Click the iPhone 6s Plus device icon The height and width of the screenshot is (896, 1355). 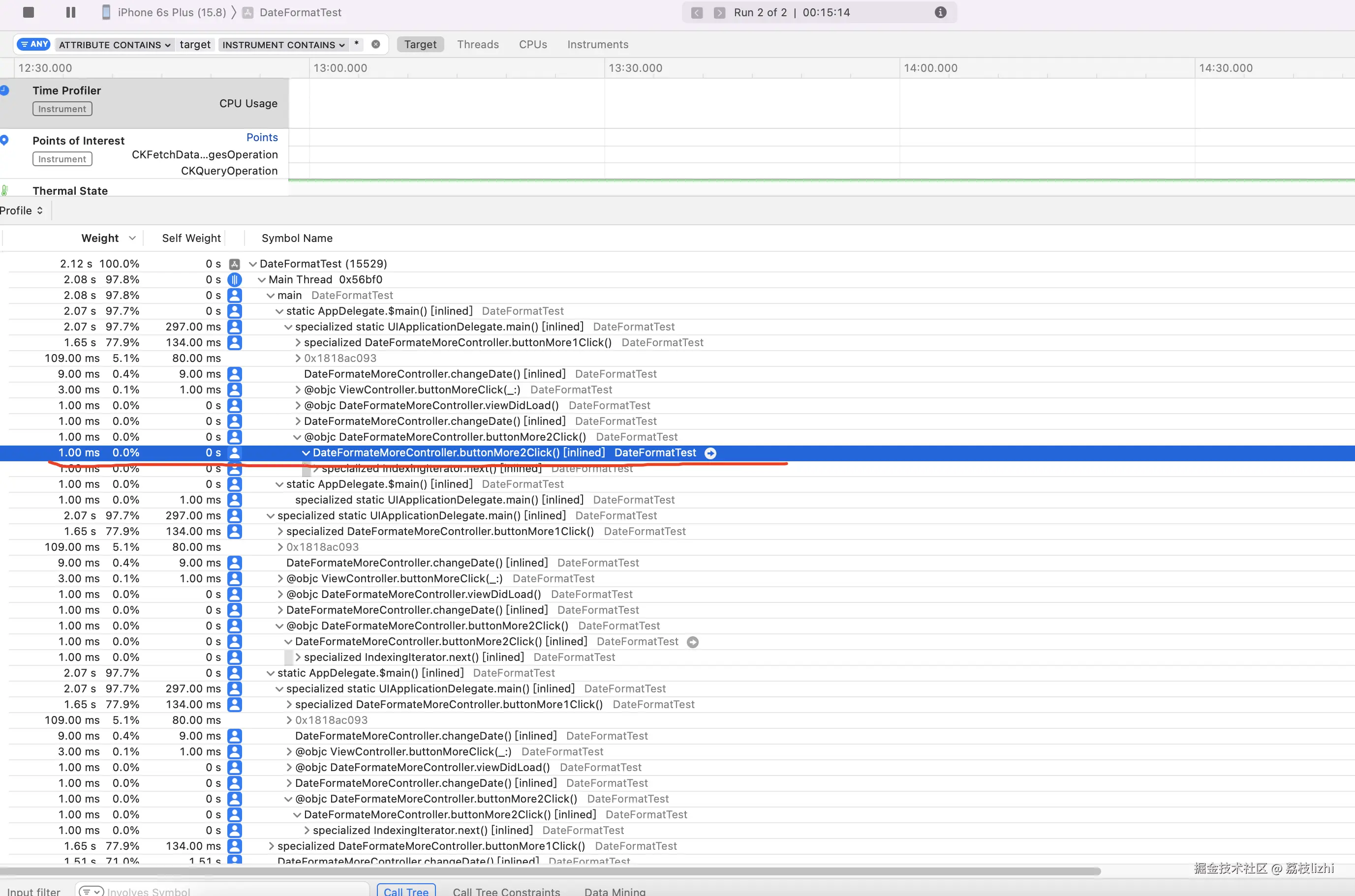tap(106, 12)
